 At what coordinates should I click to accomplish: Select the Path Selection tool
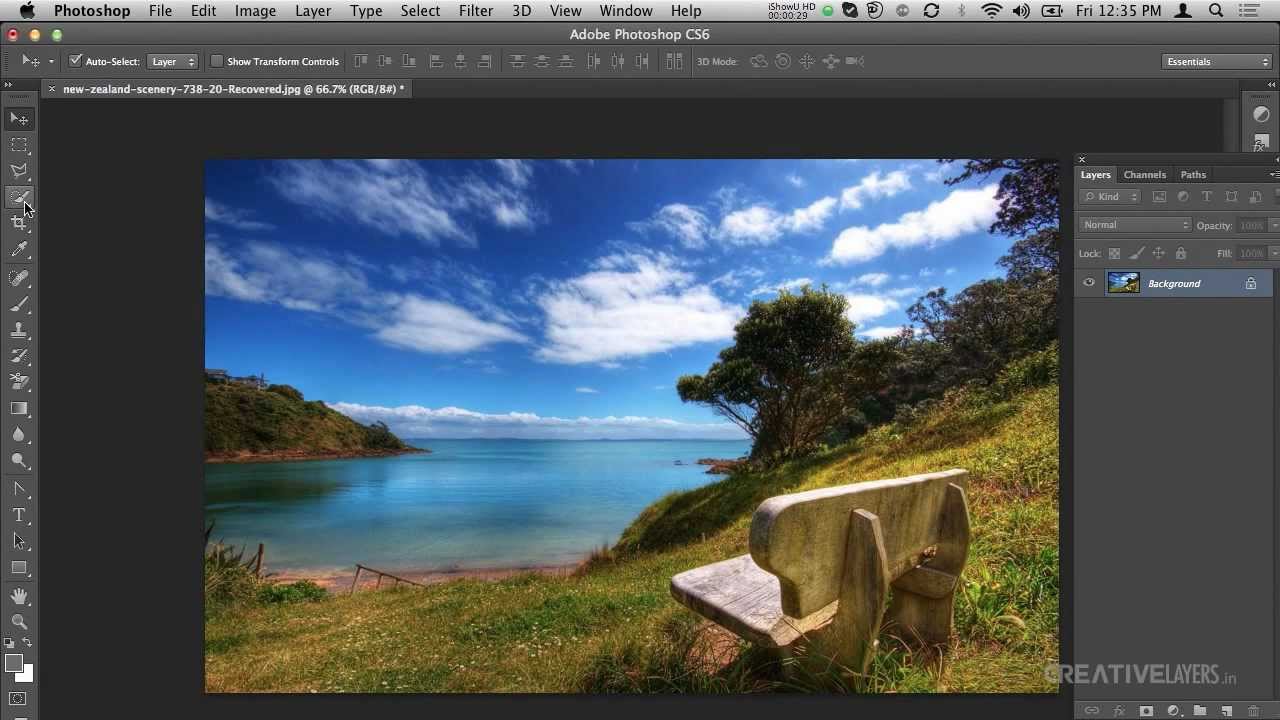pyautogui.click(x=19, y=541)
